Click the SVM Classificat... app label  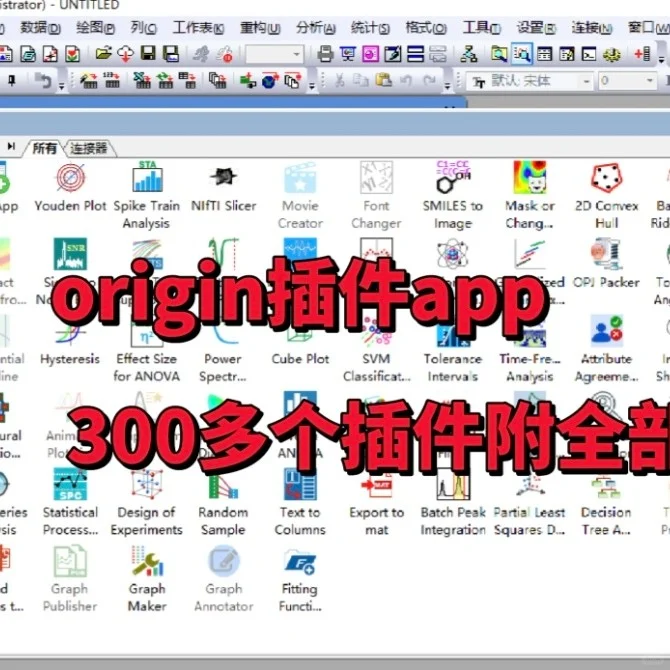click(376, 367)
